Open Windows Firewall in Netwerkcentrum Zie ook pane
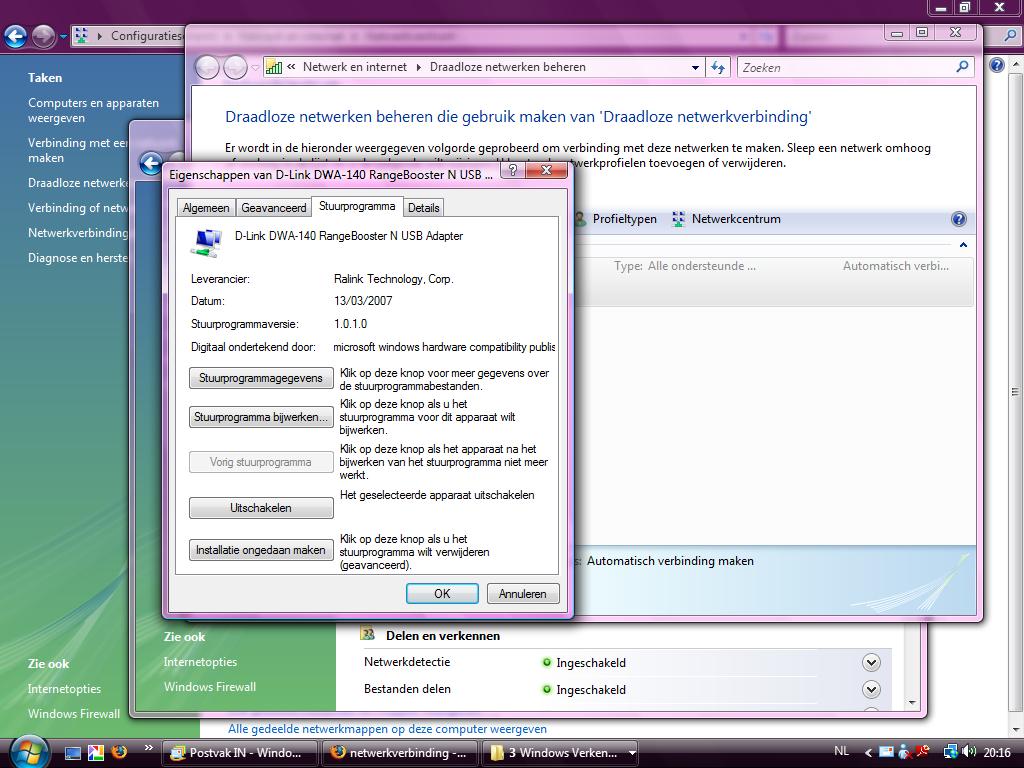 coord(210,686)
